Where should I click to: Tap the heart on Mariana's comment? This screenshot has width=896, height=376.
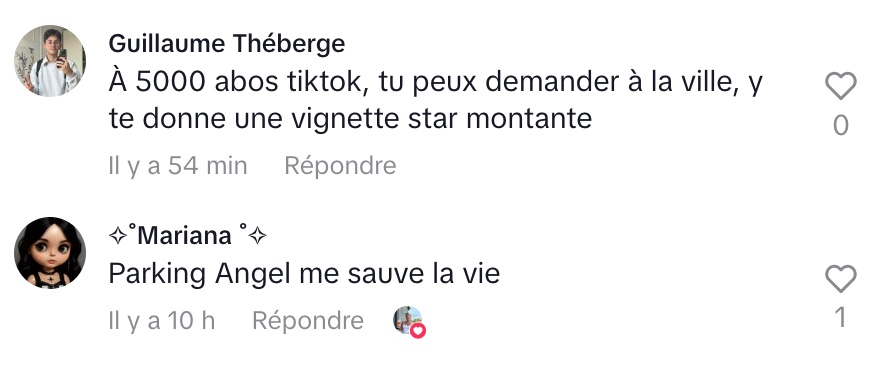click(841, 279)
